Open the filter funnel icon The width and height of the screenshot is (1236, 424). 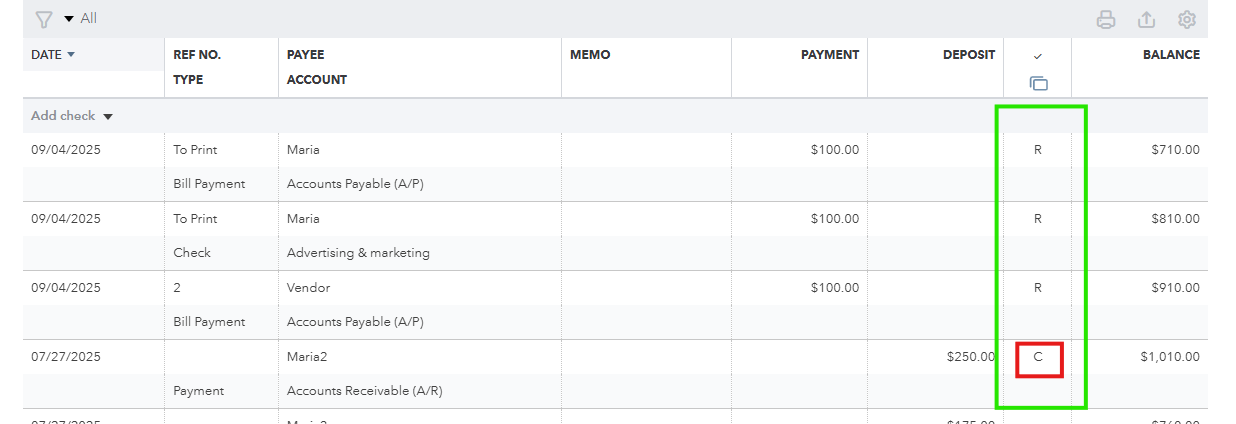coord(43,19)
